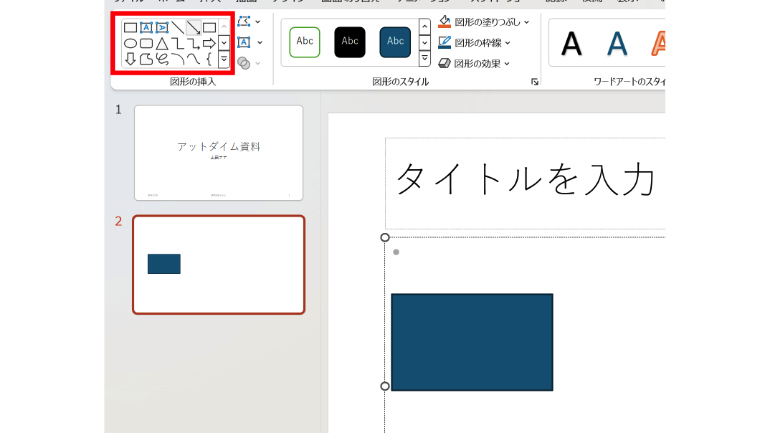The image size is (770, 433).
Task: Select the left brace shape
Action: point(209,59)
